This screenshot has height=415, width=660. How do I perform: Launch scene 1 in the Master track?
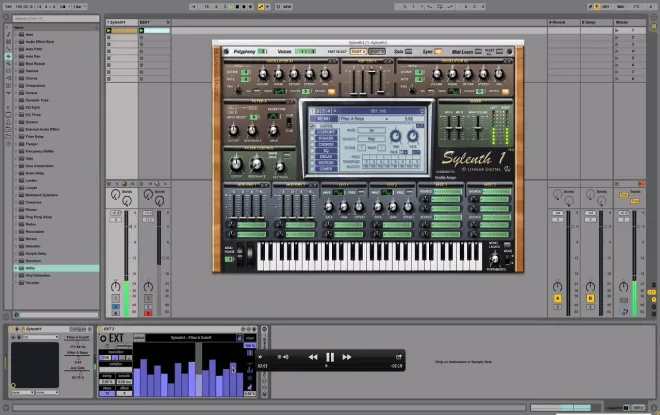[617, 30]
